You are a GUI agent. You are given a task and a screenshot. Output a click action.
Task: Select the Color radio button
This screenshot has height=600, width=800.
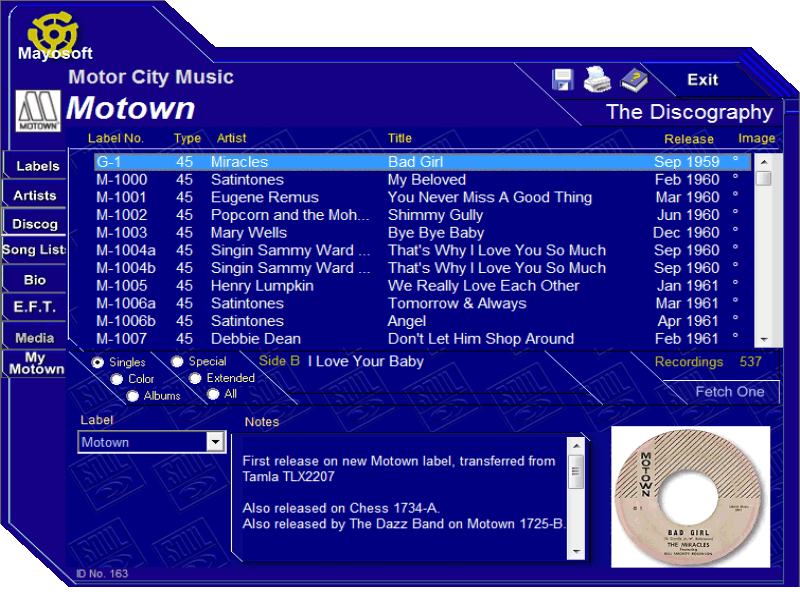[x=117, y=379]
